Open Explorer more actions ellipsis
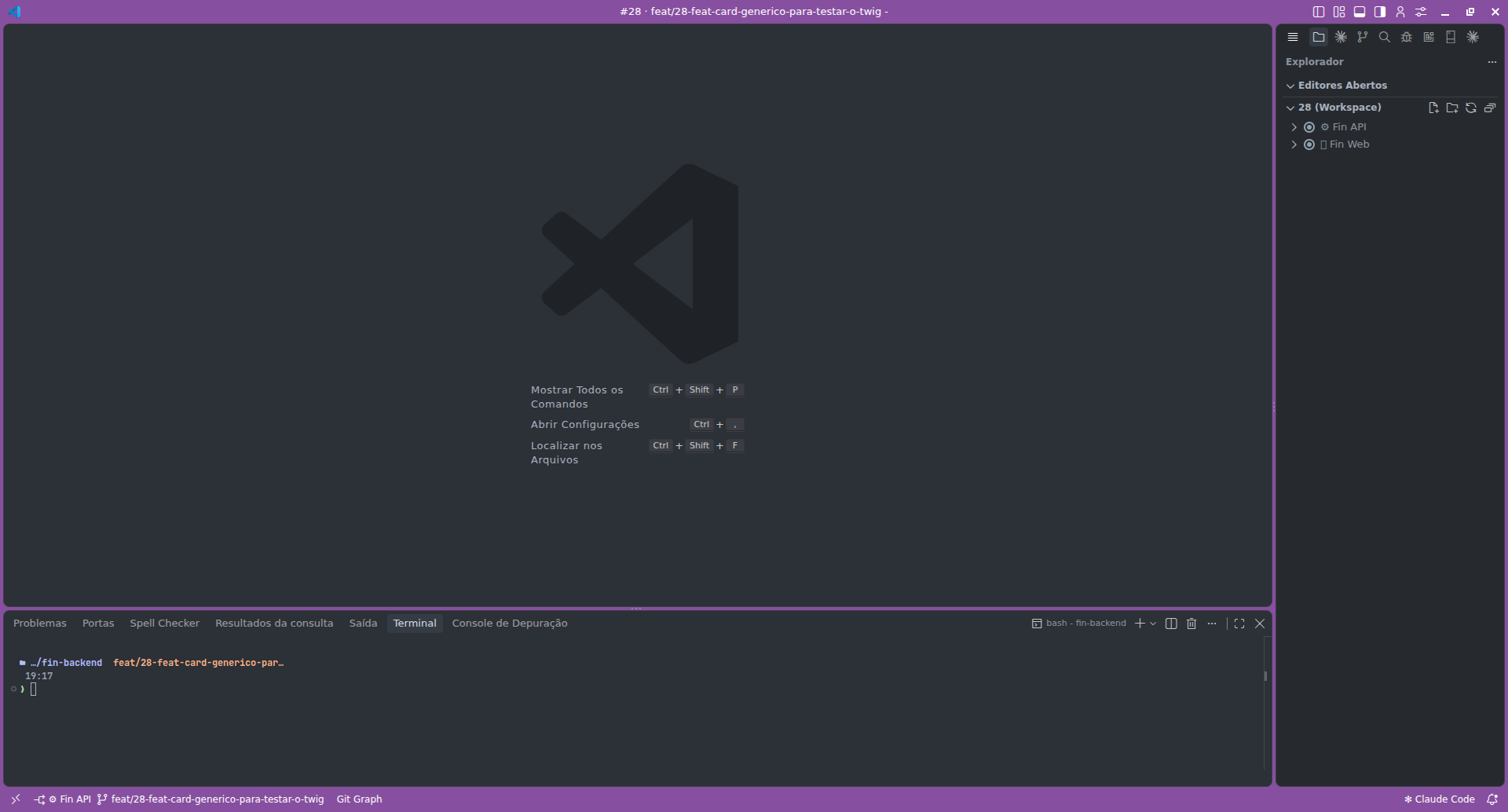The width and height of the screenshot is (1508, 812). click(1492, 62)
